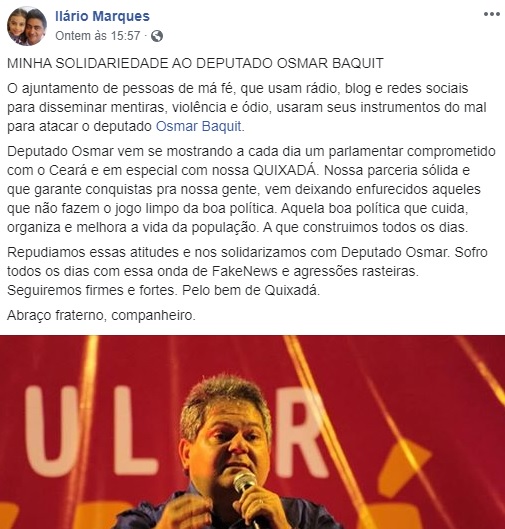Viewport: 505px width, 529px height.
Task: Click the globe public privacy icon
Action: (x=157, y=36)
